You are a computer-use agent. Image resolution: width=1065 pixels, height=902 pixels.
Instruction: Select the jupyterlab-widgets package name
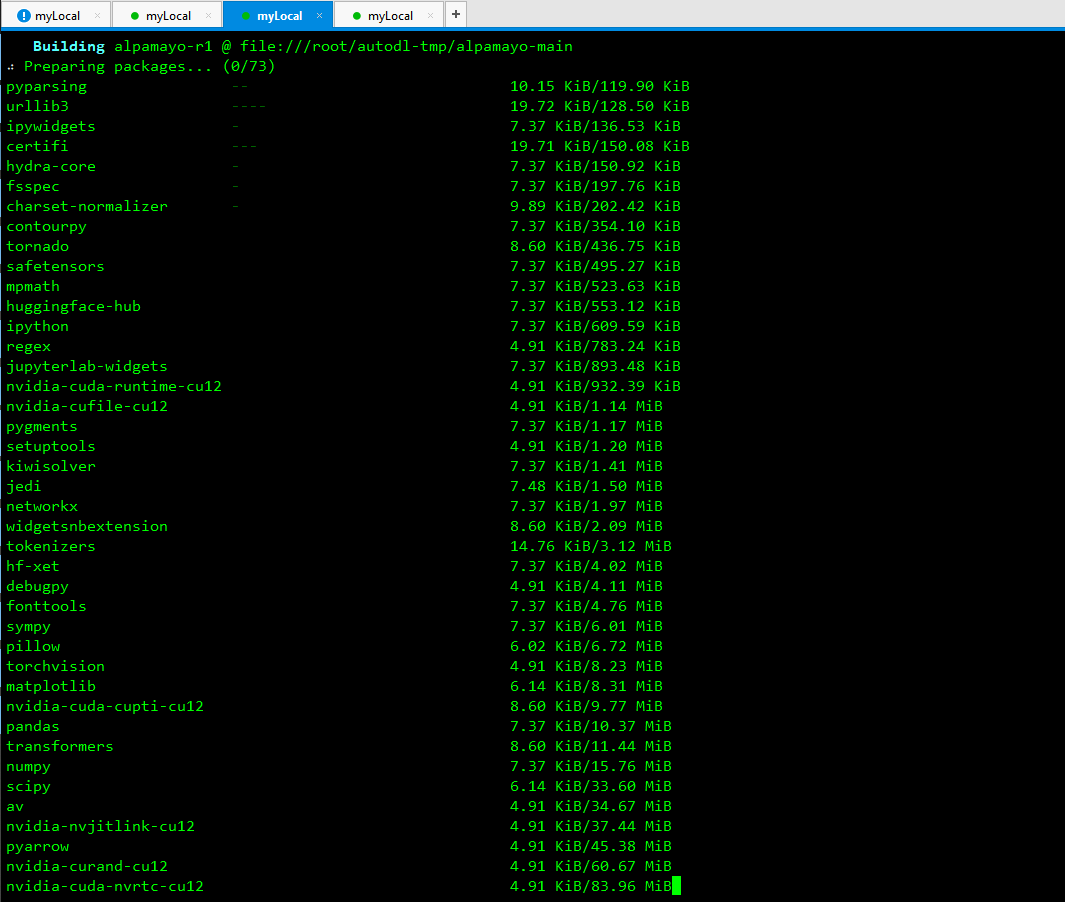click(x=87, y=366)
